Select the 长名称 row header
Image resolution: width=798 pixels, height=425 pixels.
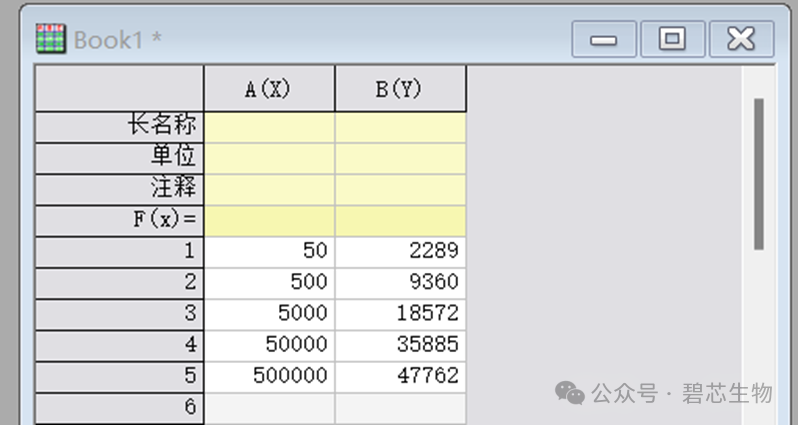(x=119, y=127)
